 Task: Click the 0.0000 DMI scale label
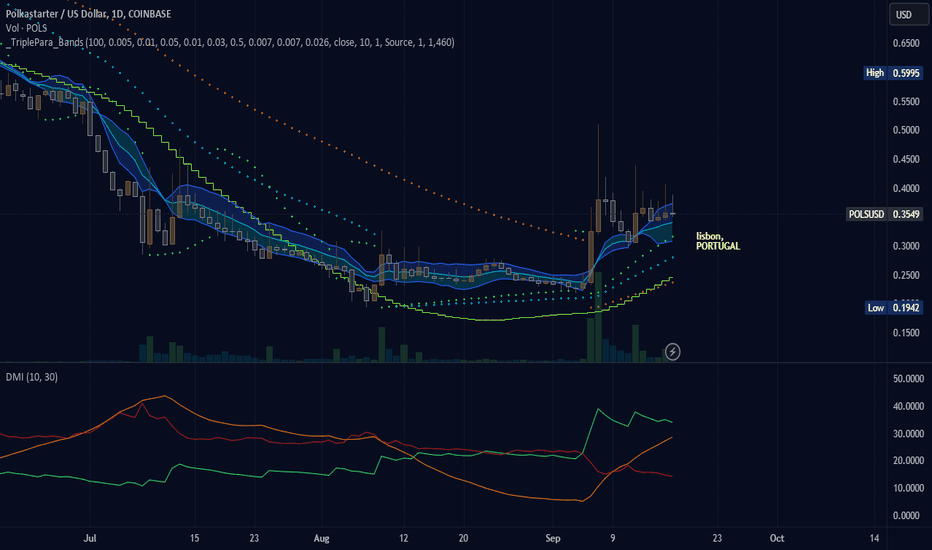908,516
